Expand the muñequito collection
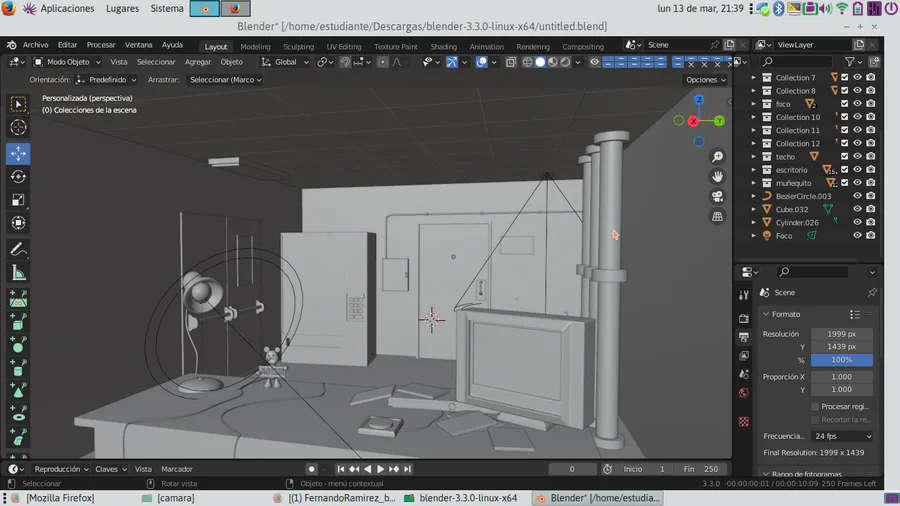 pos(754,183)
